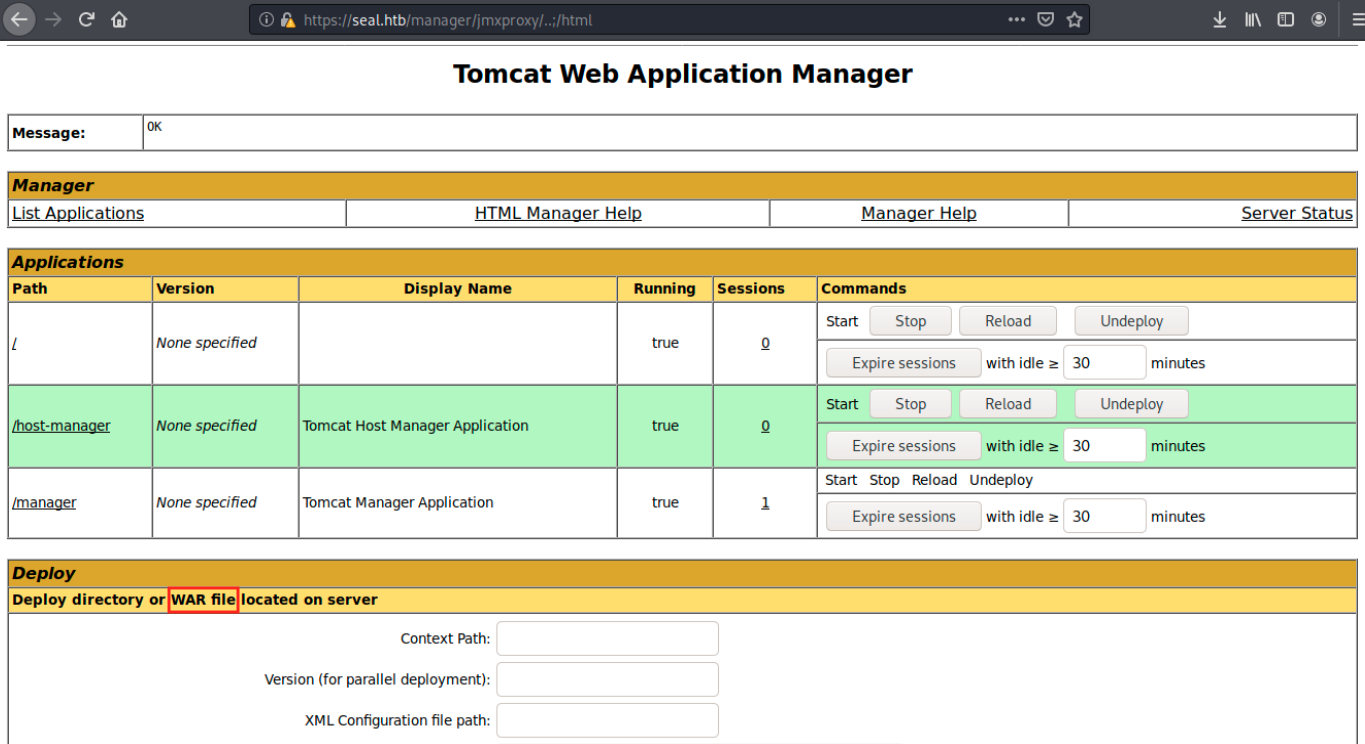Click the Version parallel deployment field
Screen dimensions: 1365x744
coord(607,679)
